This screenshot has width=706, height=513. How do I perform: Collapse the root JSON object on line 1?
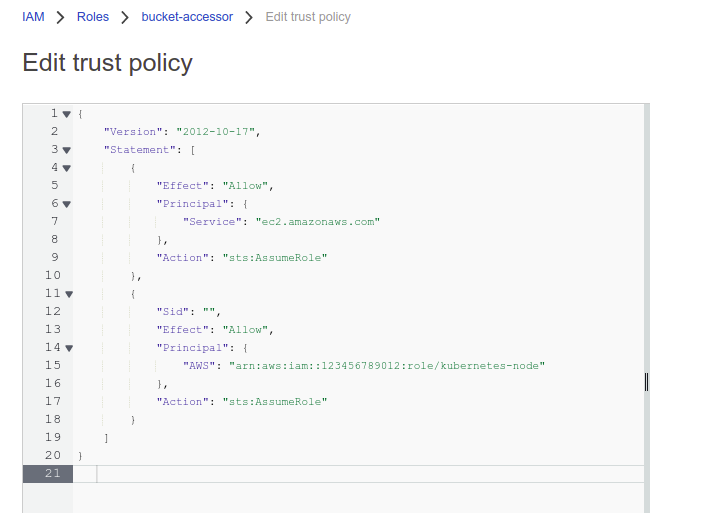tap(67, 114)
